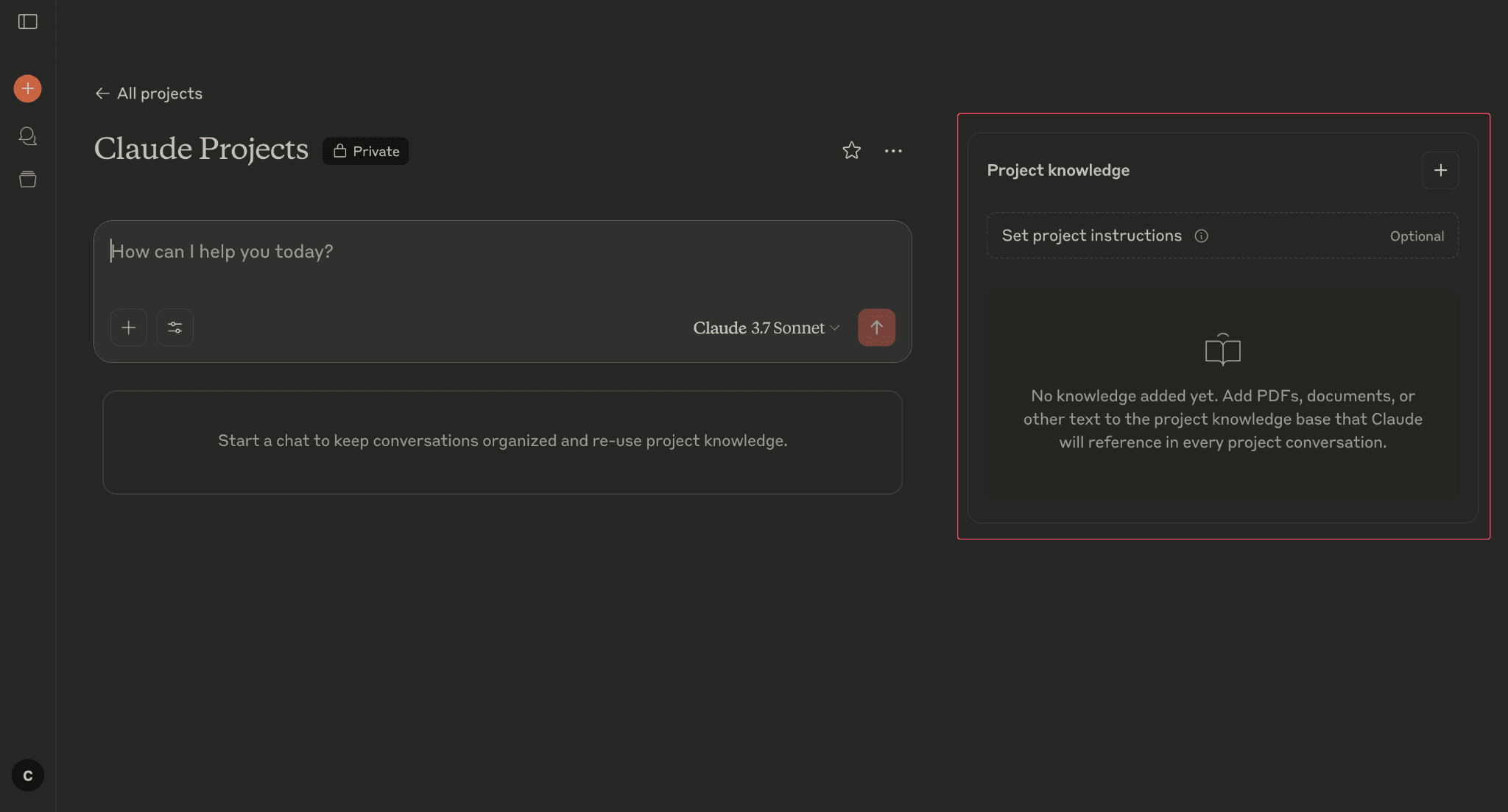Click the back arrow next to All projects
Screen dimensions: 1508x812
pos(102,93)
